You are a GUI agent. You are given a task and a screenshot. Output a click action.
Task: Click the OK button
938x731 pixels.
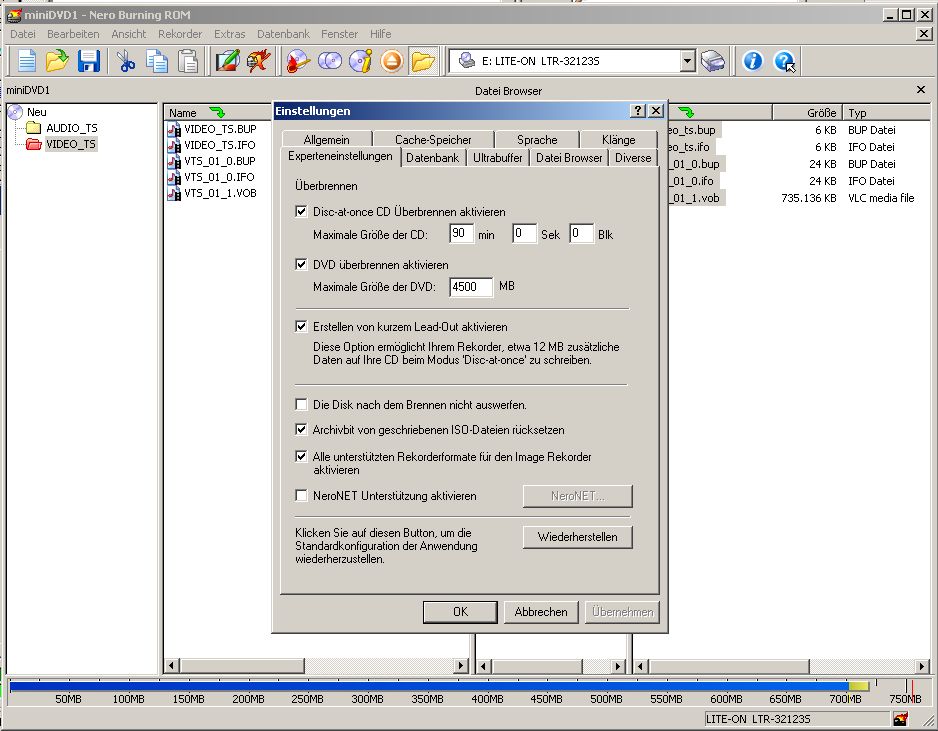click(x=460, y=611)
